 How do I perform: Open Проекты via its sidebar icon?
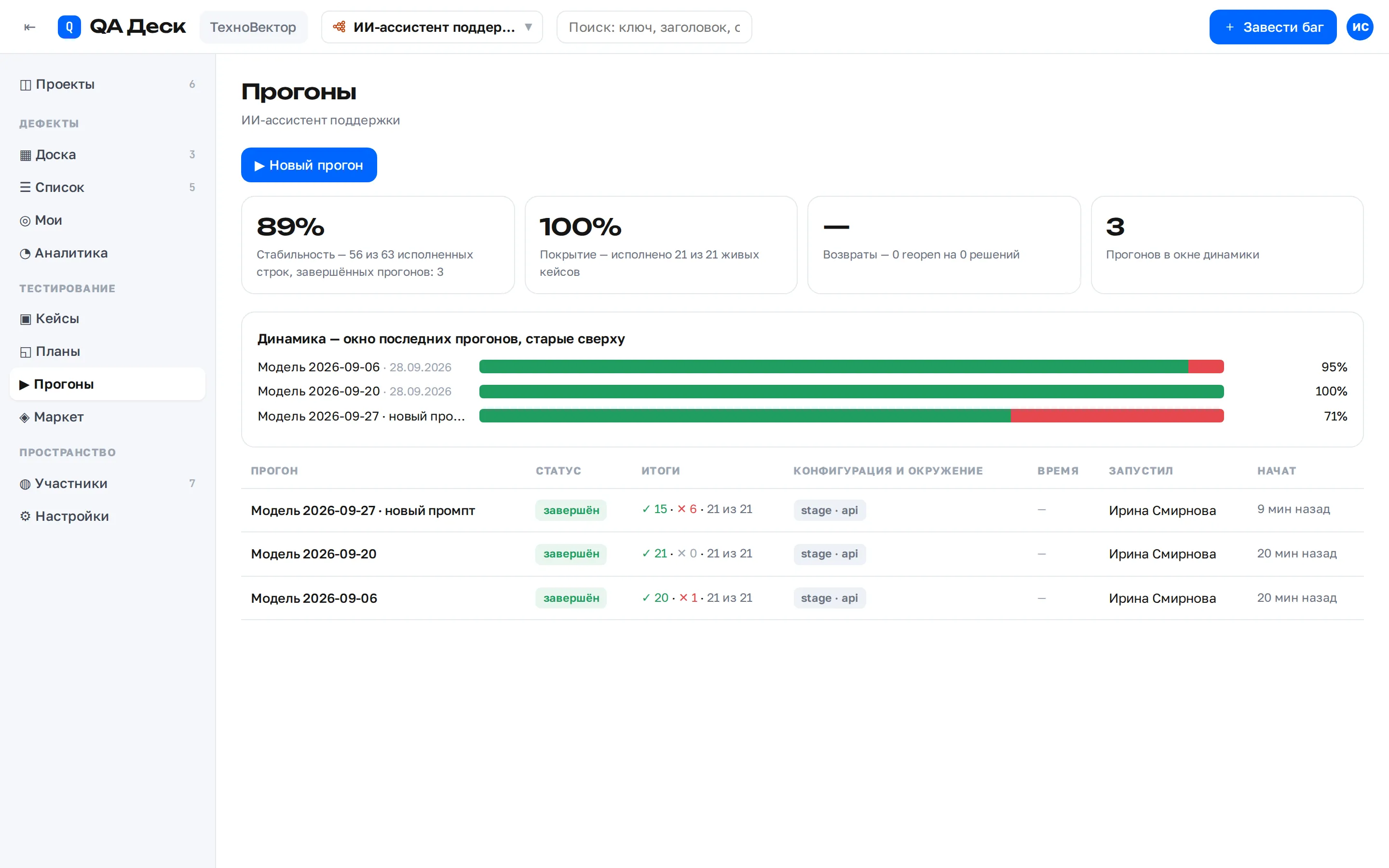click(25, 84)
